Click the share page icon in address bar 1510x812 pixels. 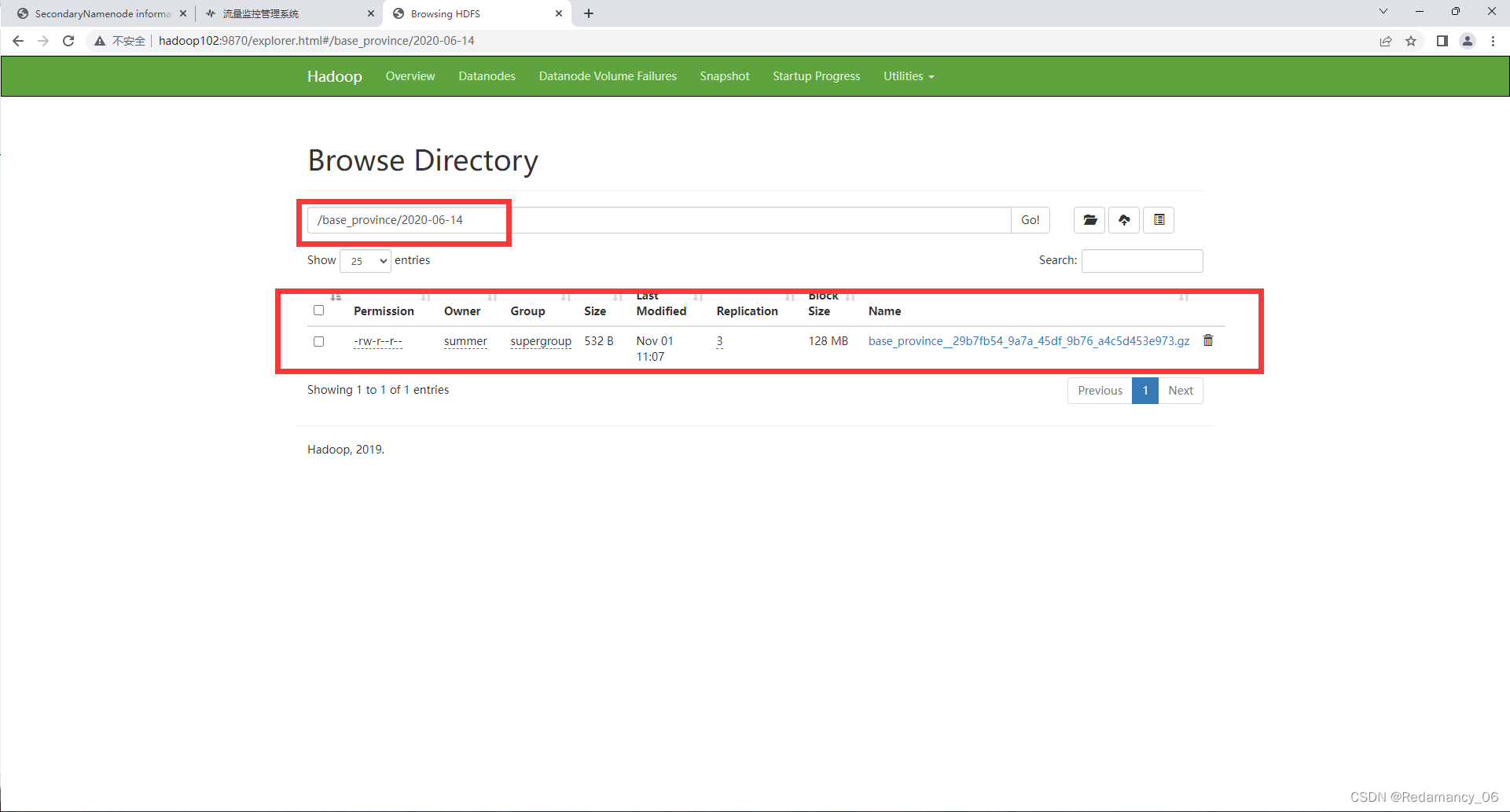pyautogui.click(x=1386, y=41)
